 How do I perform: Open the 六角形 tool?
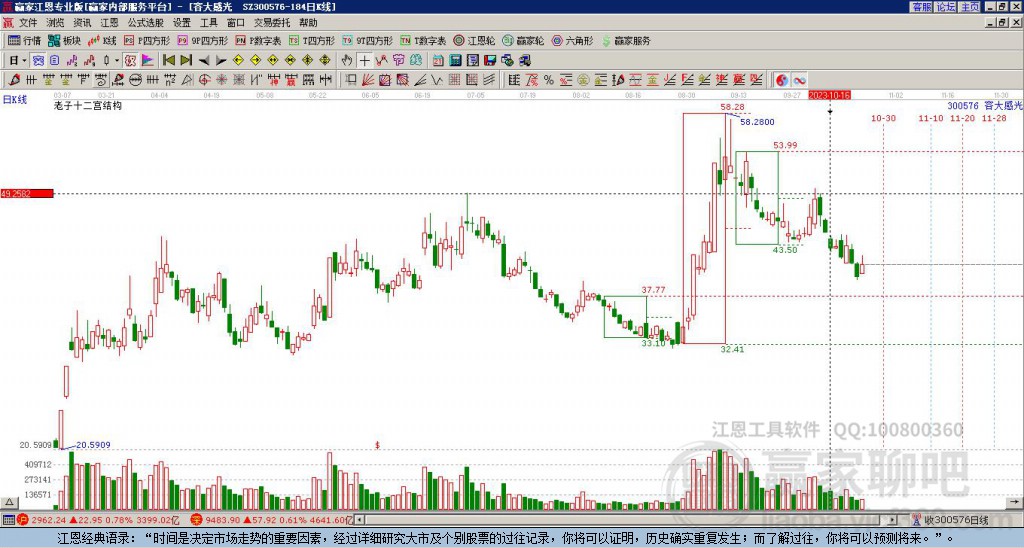coord(573,40)
